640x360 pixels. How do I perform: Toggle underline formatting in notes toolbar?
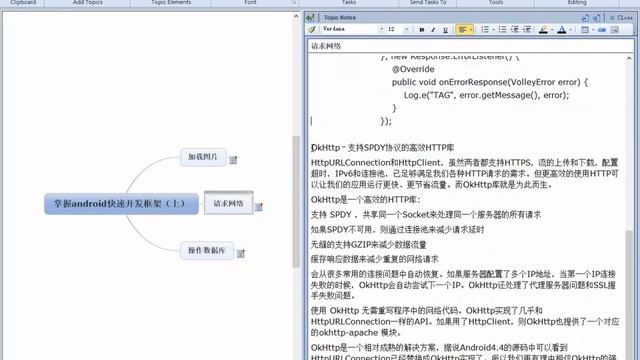click(445, 29)
